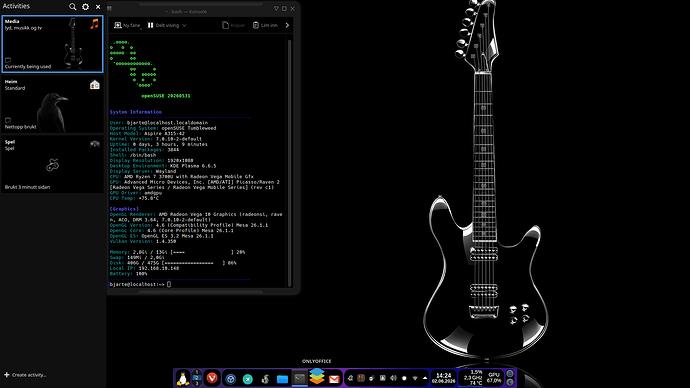
Task: Click the Spel gamepad icon
Action: (95, 144)
